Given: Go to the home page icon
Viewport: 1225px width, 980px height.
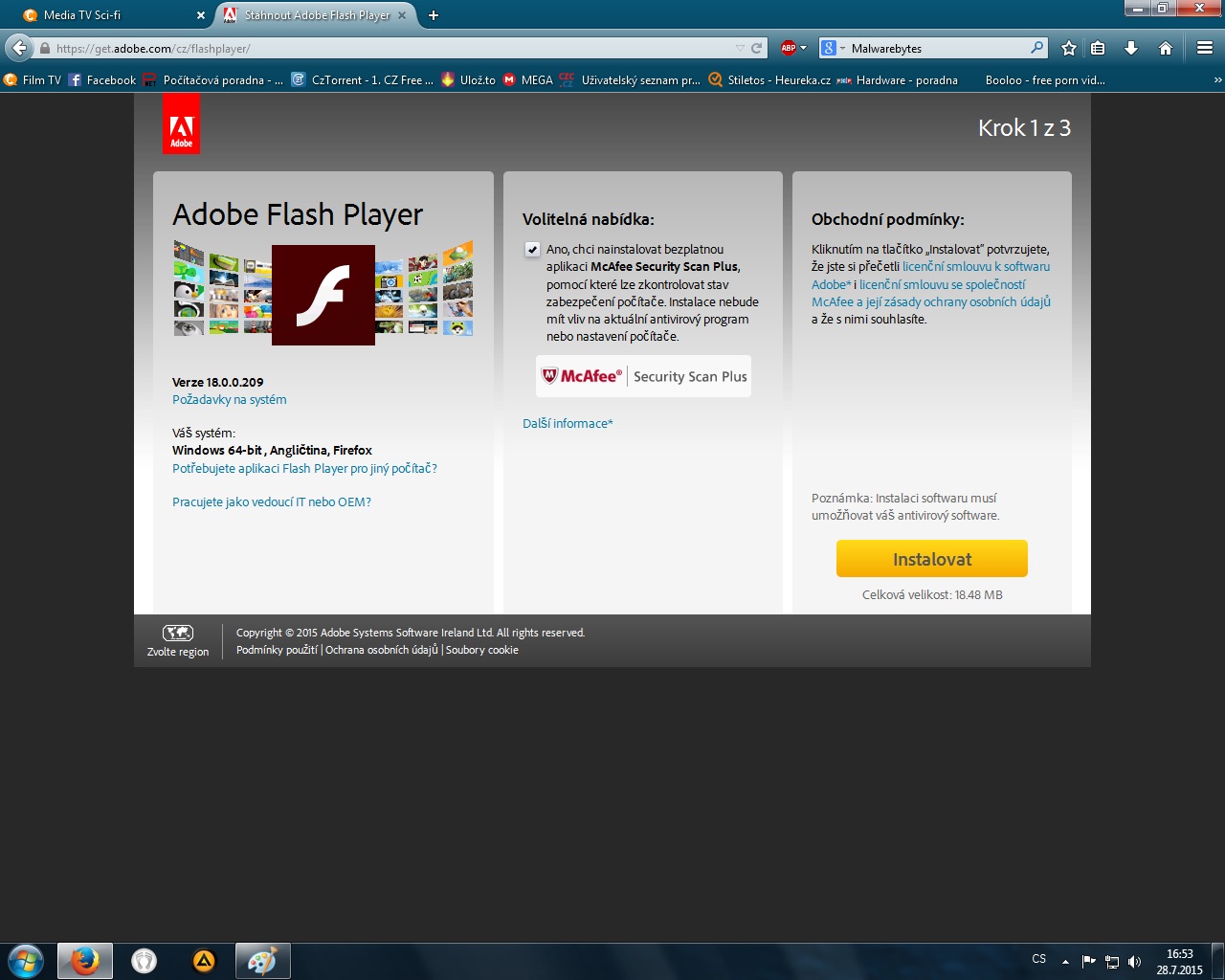Looking at the screenshot, I should click(x=1165, y=48).
